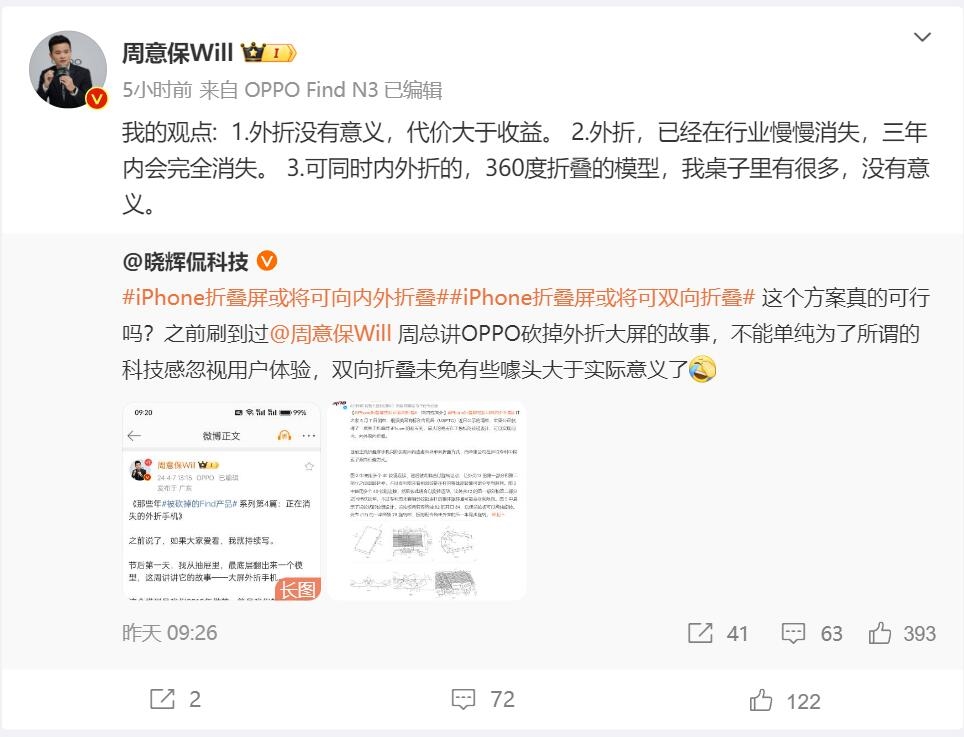Open the second patent diagram thumbnail
Image resolution: width=964 pixels, height=737 pixels.
click(x=427, y=500)
